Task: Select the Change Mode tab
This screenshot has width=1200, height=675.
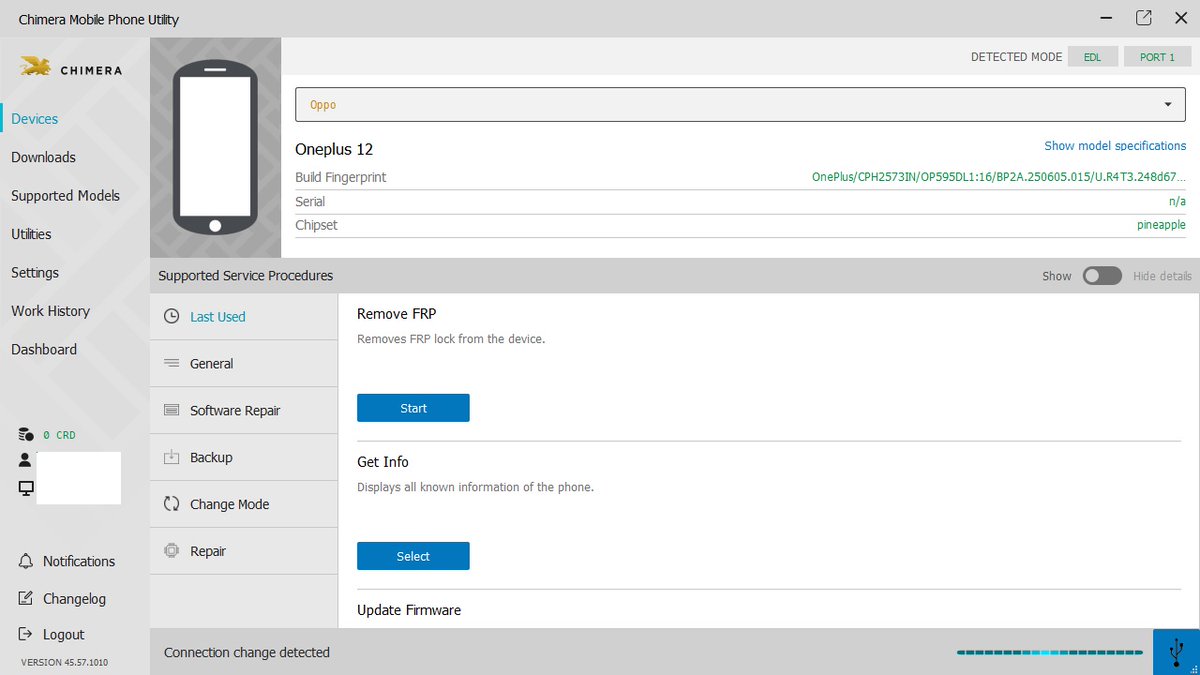Action: click(x=244, y=504)
